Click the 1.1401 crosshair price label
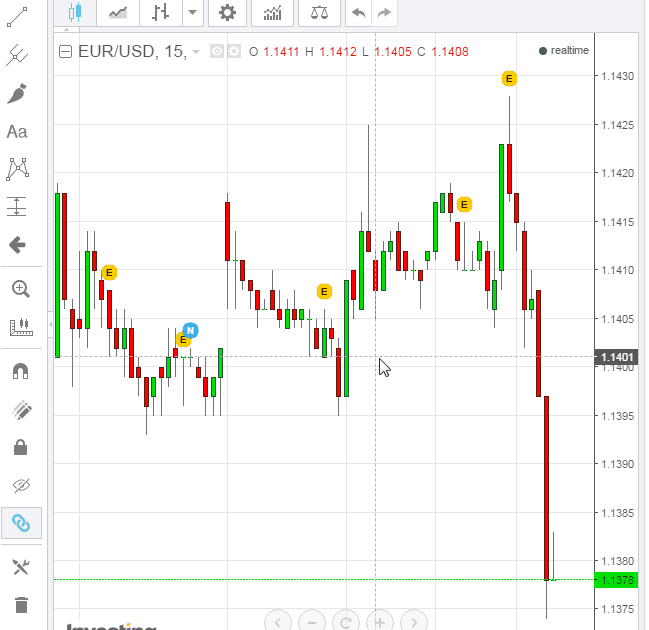This screenshot has height=630, width=649. tap(617, 357)
